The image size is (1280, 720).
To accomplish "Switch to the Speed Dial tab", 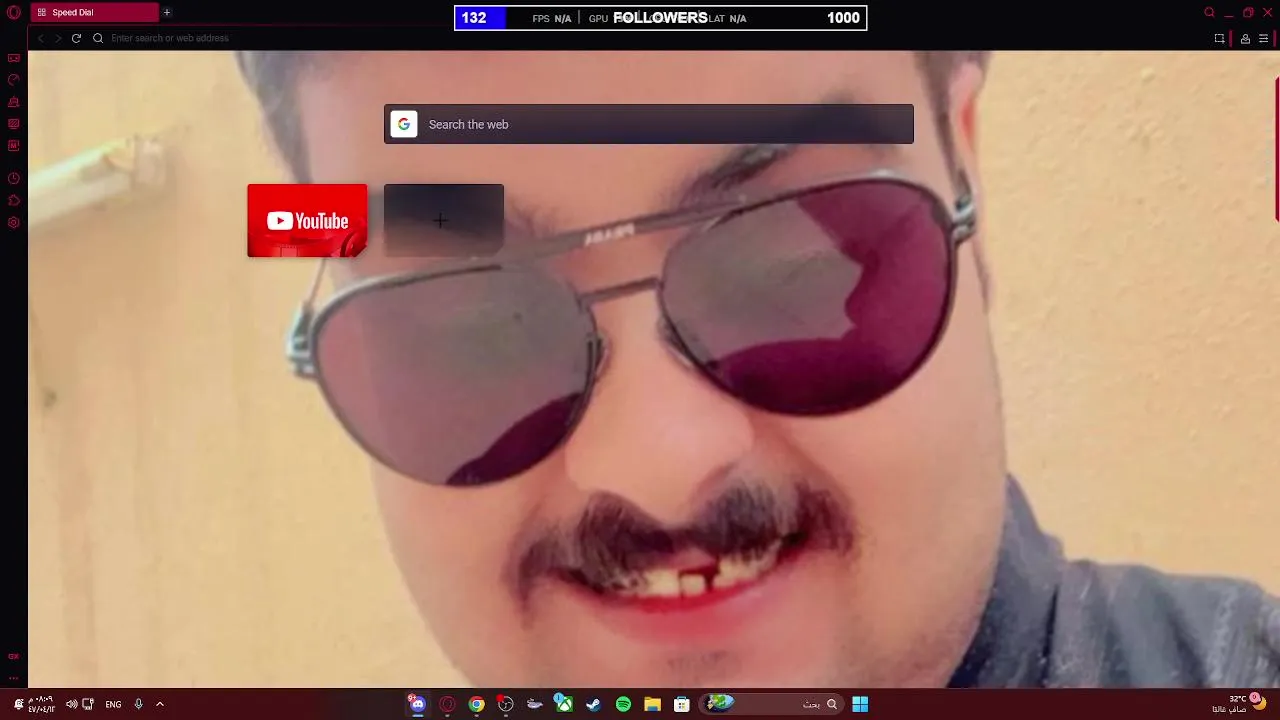I will click(94, 13).
